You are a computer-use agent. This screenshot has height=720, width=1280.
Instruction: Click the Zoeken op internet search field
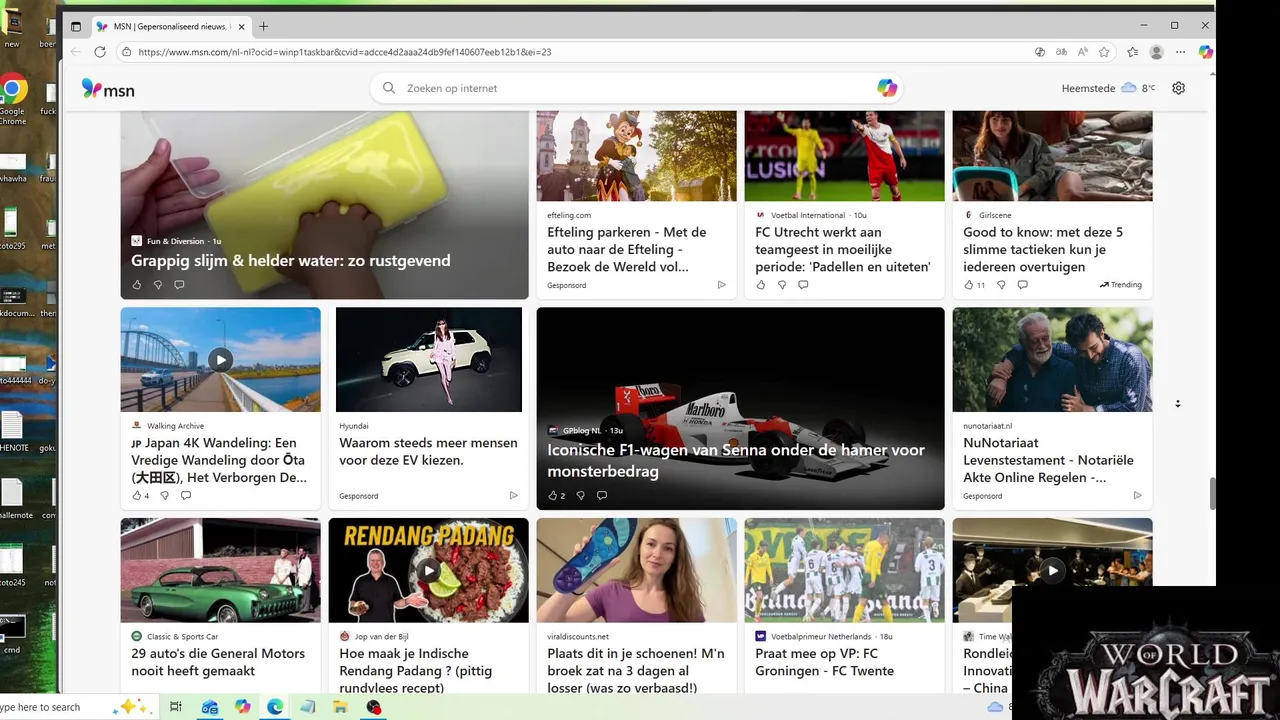pyautogui.click(x=635, y=88)
